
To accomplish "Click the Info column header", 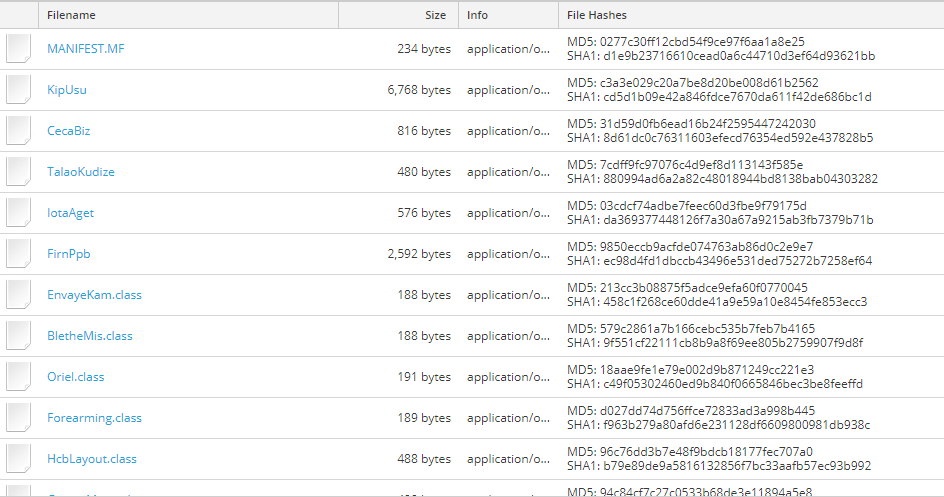I will [x=477, y=15].
